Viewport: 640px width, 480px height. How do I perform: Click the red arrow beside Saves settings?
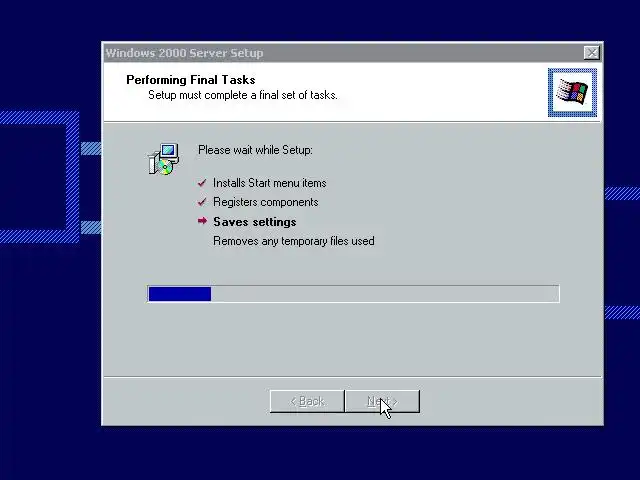click(202, 221)
